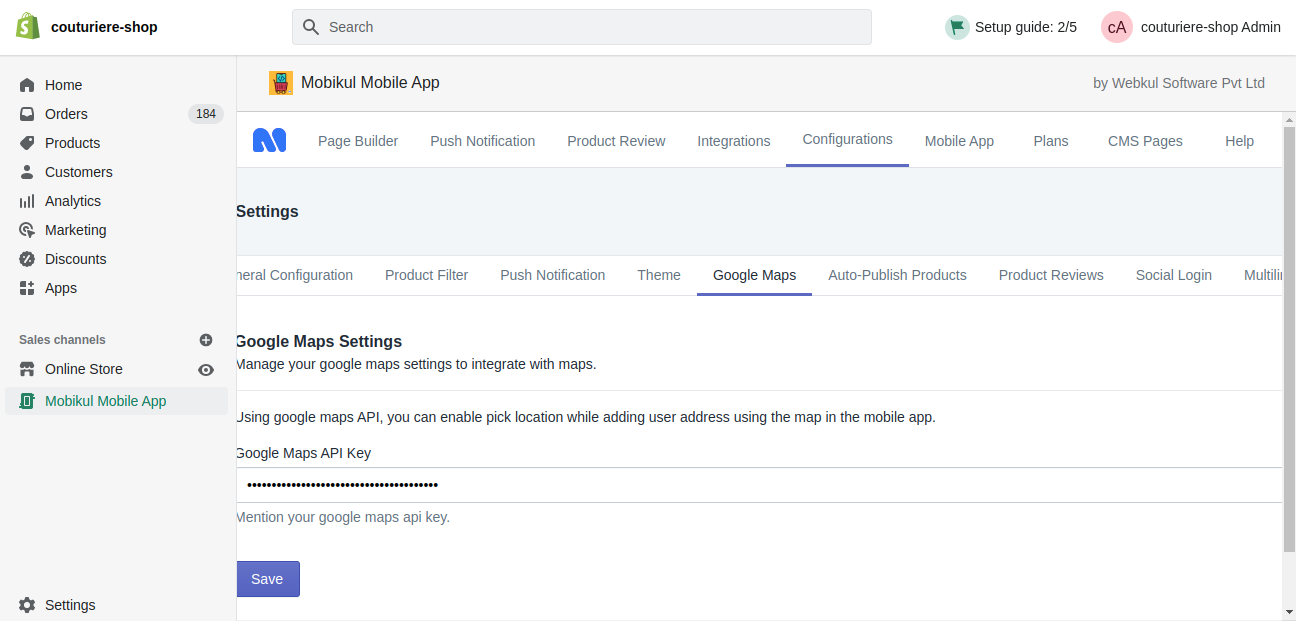The height and width of the screenshot is (621, 1296).
Task: Open the Auto-Publish Products tab
Action: [897, 275]
